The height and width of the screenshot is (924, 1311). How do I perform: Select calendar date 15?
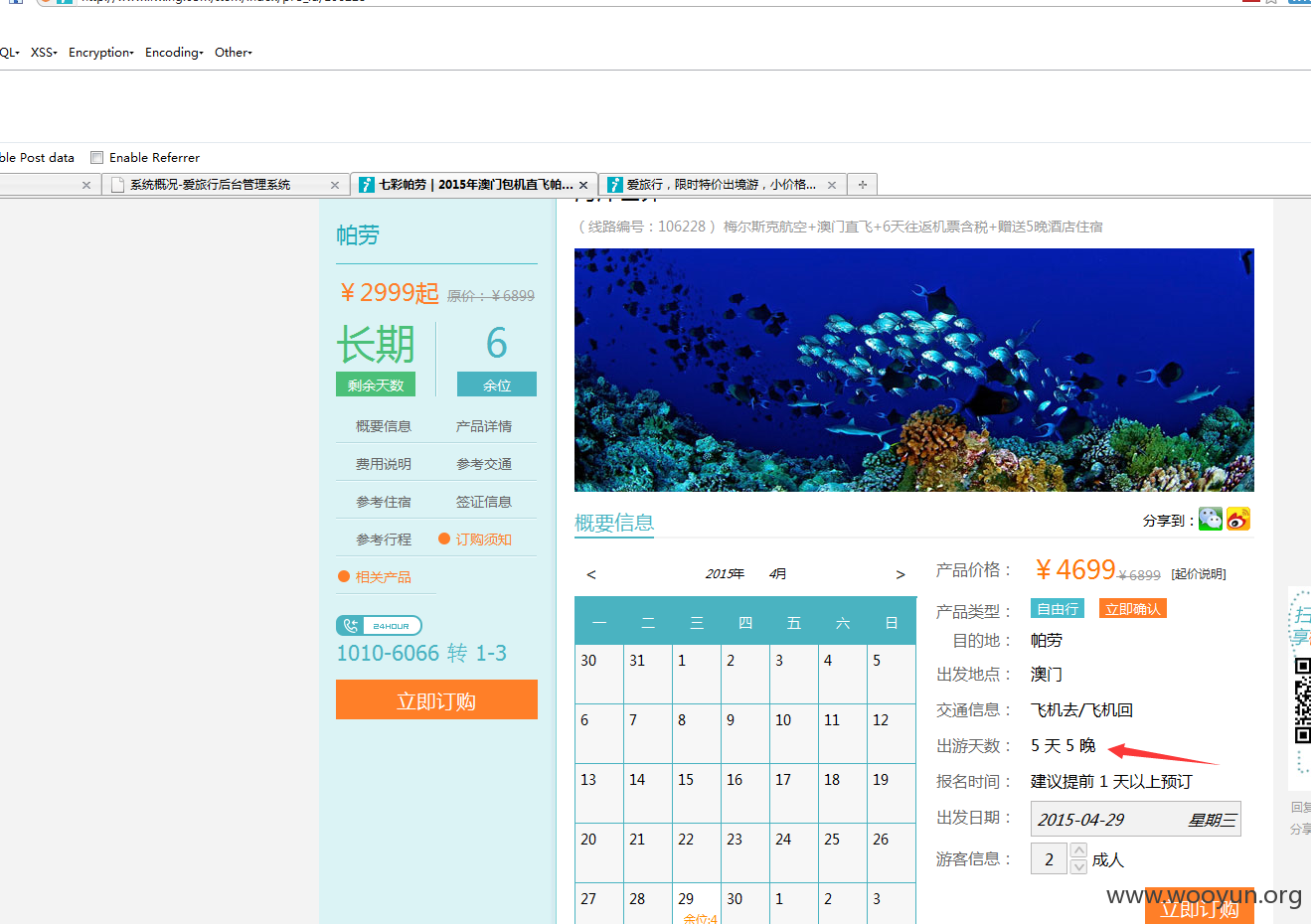coord(697,793)
